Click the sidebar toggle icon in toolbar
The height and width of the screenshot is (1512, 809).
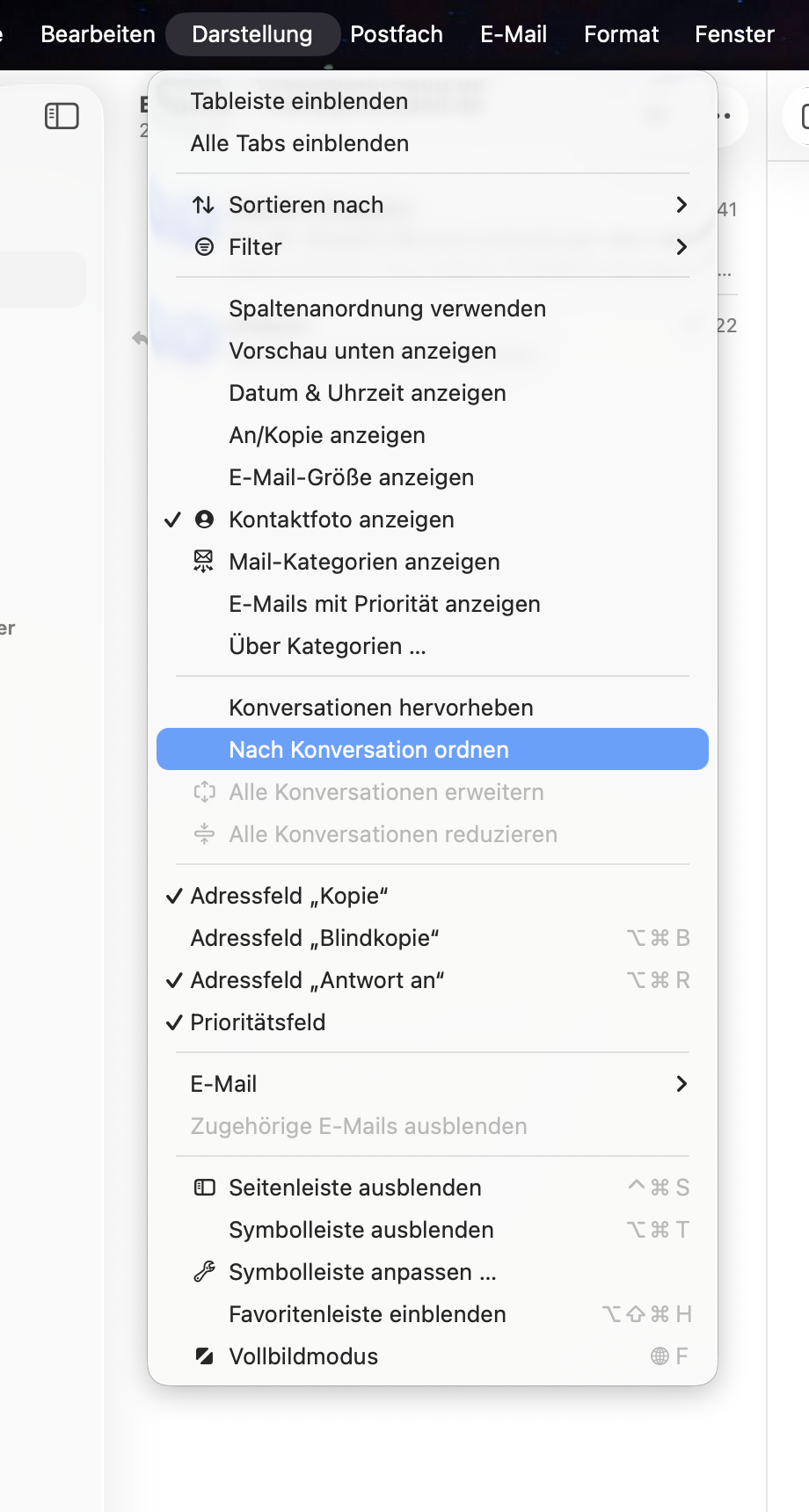tap(62, 116)
